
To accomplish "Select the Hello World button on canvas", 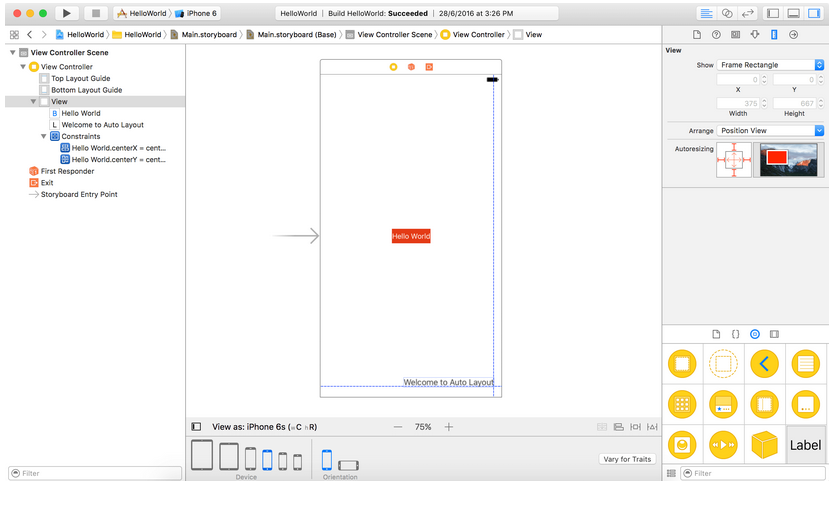I will [411, 236].
